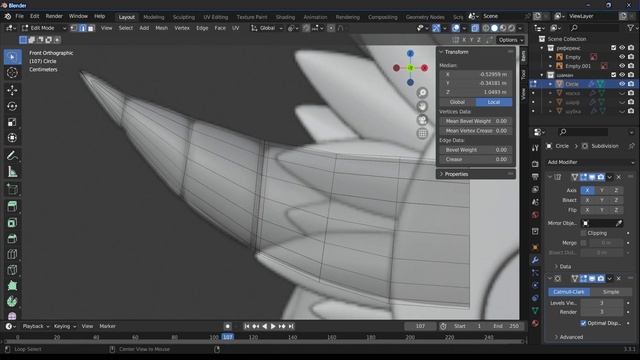Click the pan hand viewport icon
This screenshot has width=640, height=360.
point(422,107)
